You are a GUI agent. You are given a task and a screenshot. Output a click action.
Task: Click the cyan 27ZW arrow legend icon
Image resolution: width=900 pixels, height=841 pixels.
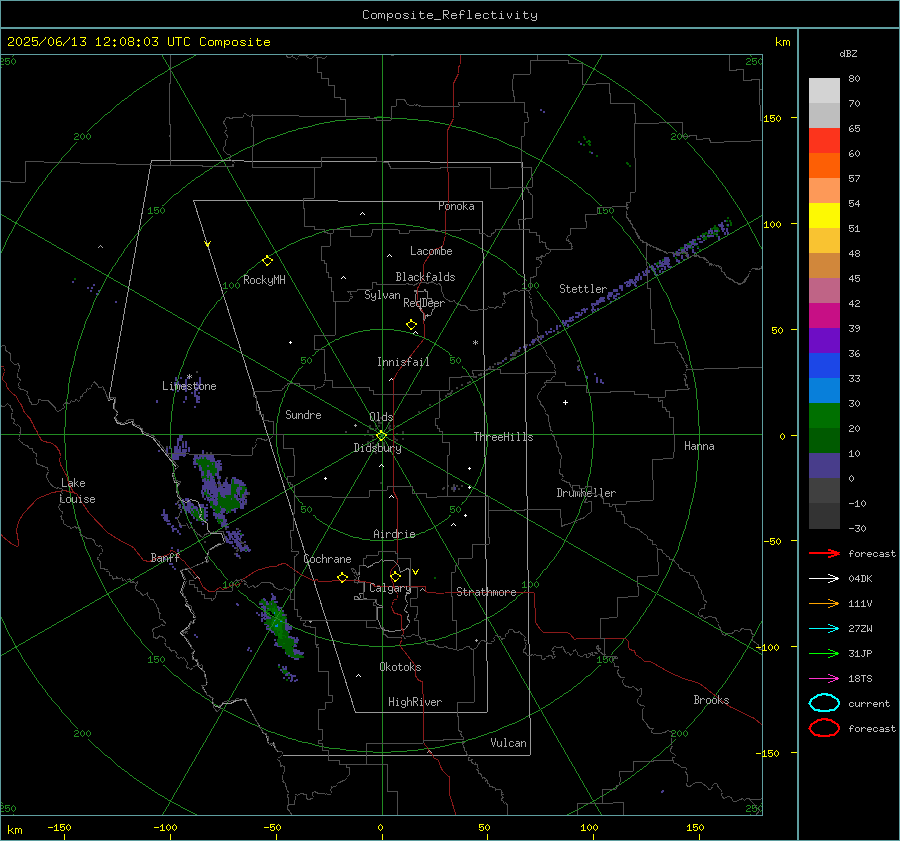824,629
